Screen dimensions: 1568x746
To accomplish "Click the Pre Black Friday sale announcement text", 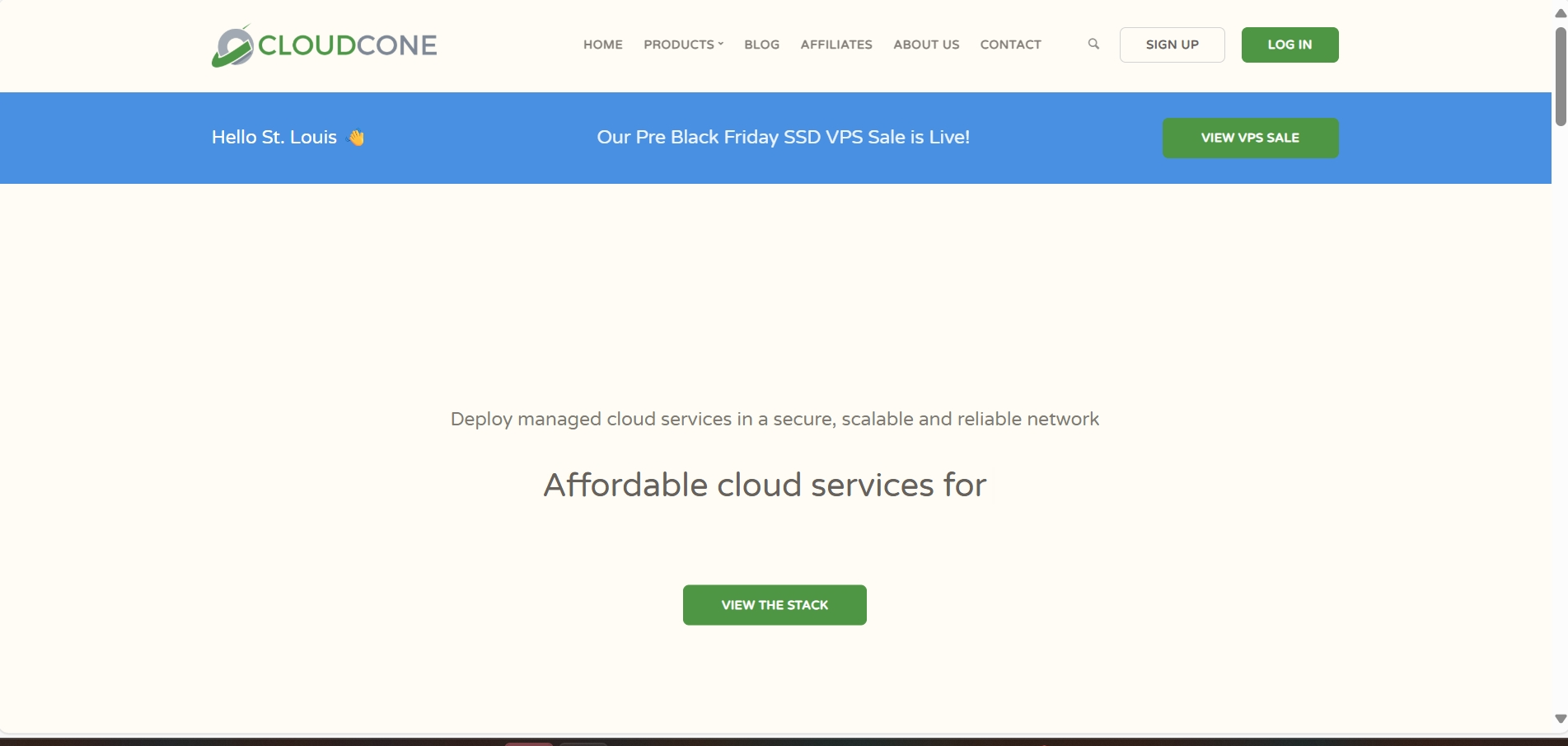I will point(783,138).
